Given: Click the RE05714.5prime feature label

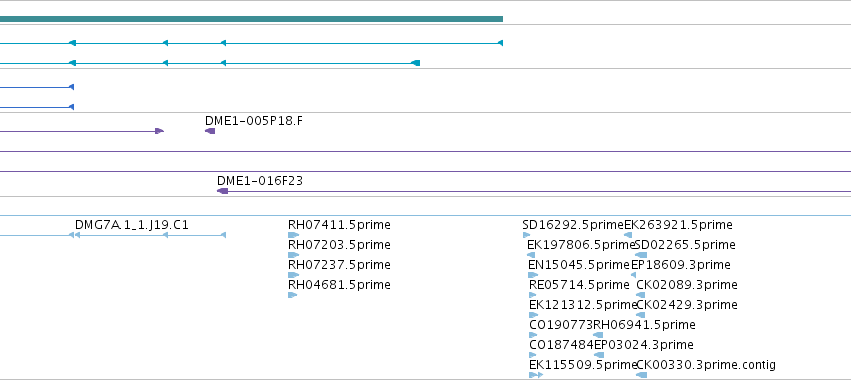Looking at the screenshot, I should (x=579, y=285).
